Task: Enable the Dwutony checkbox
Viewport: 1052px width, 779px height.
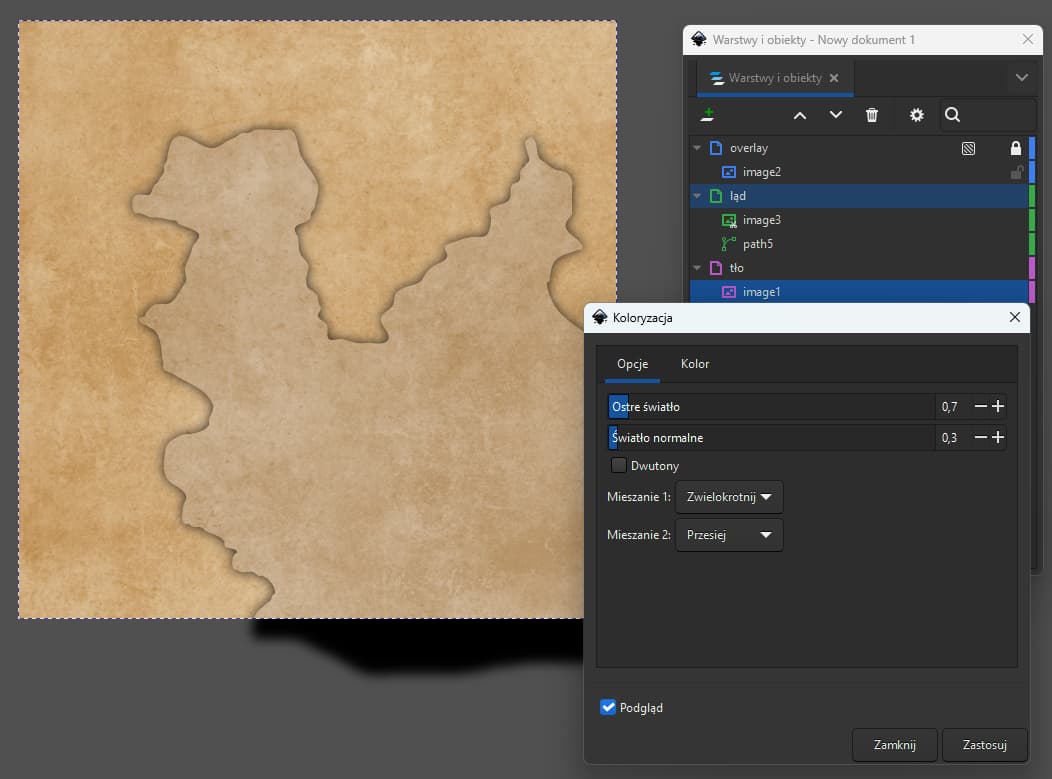Action: click(619, 465)
